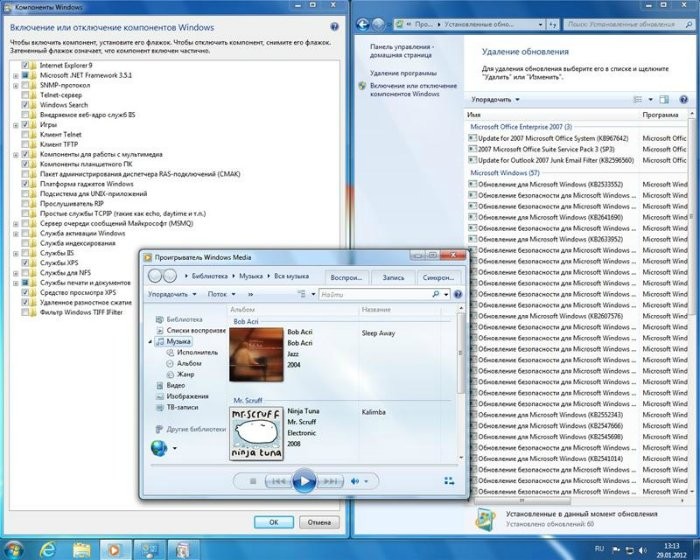Click Найти search field in Media Player
This screenshot has width=700, height=560.
[375, 294]
